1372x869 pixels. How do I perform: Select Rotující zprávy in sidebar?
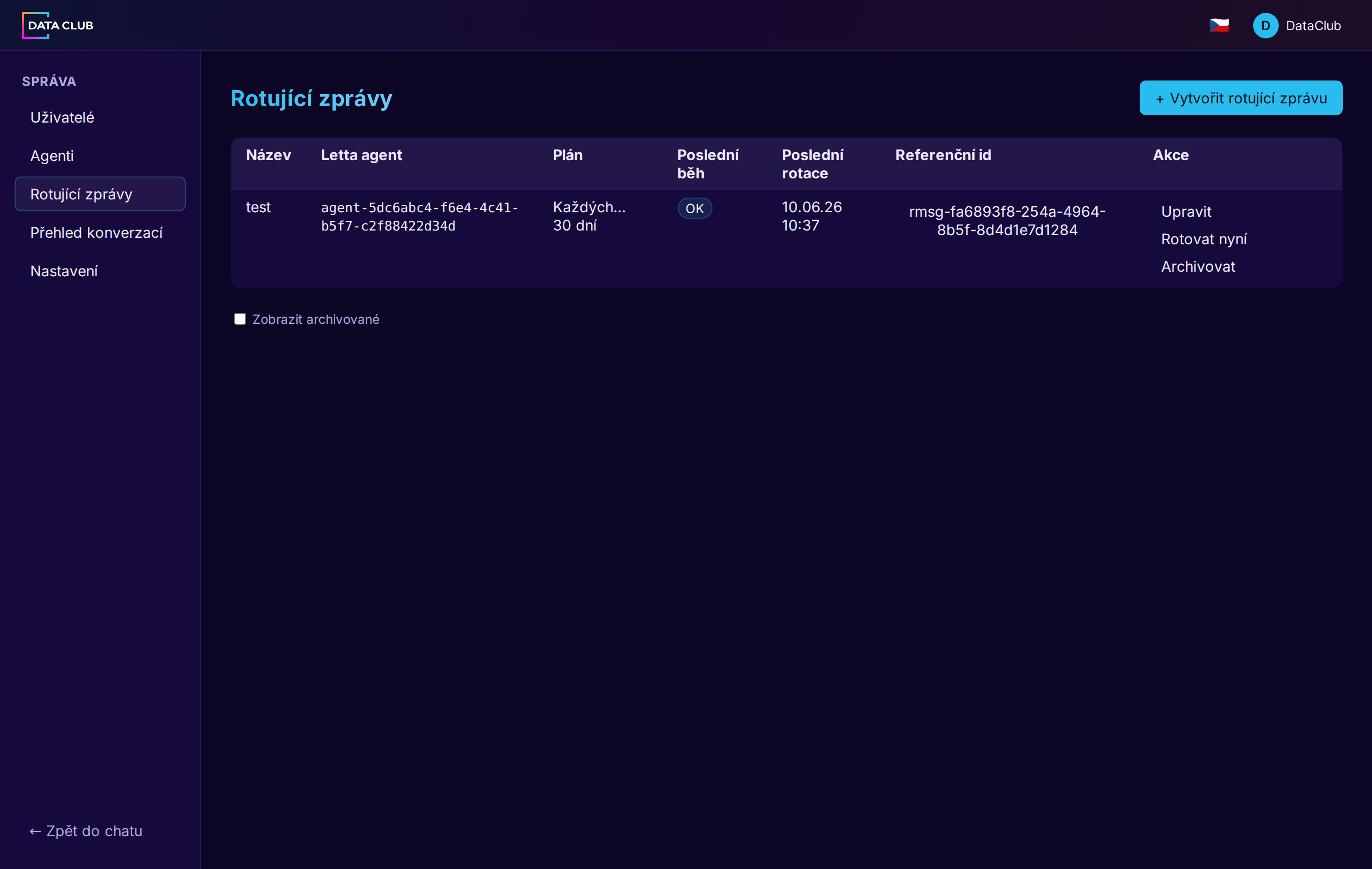100,194
